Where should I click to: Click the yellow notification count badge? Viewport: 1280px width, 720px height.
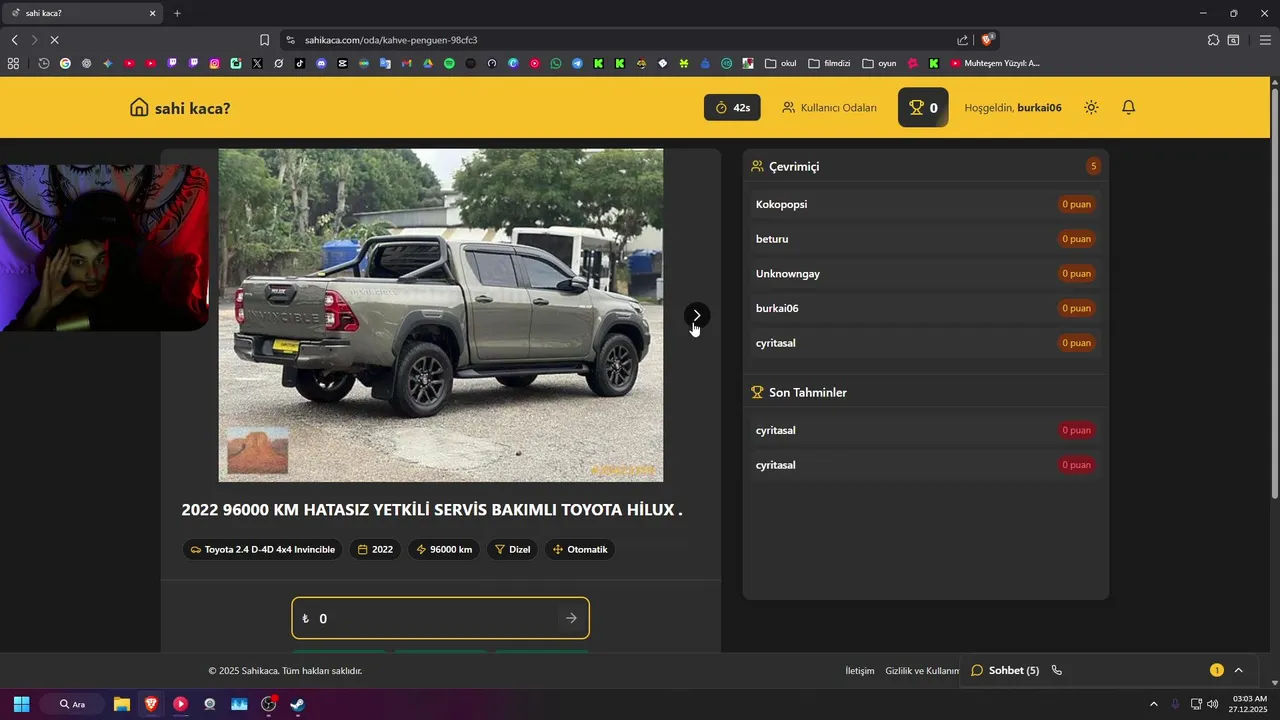click(x=1216, y=670)
